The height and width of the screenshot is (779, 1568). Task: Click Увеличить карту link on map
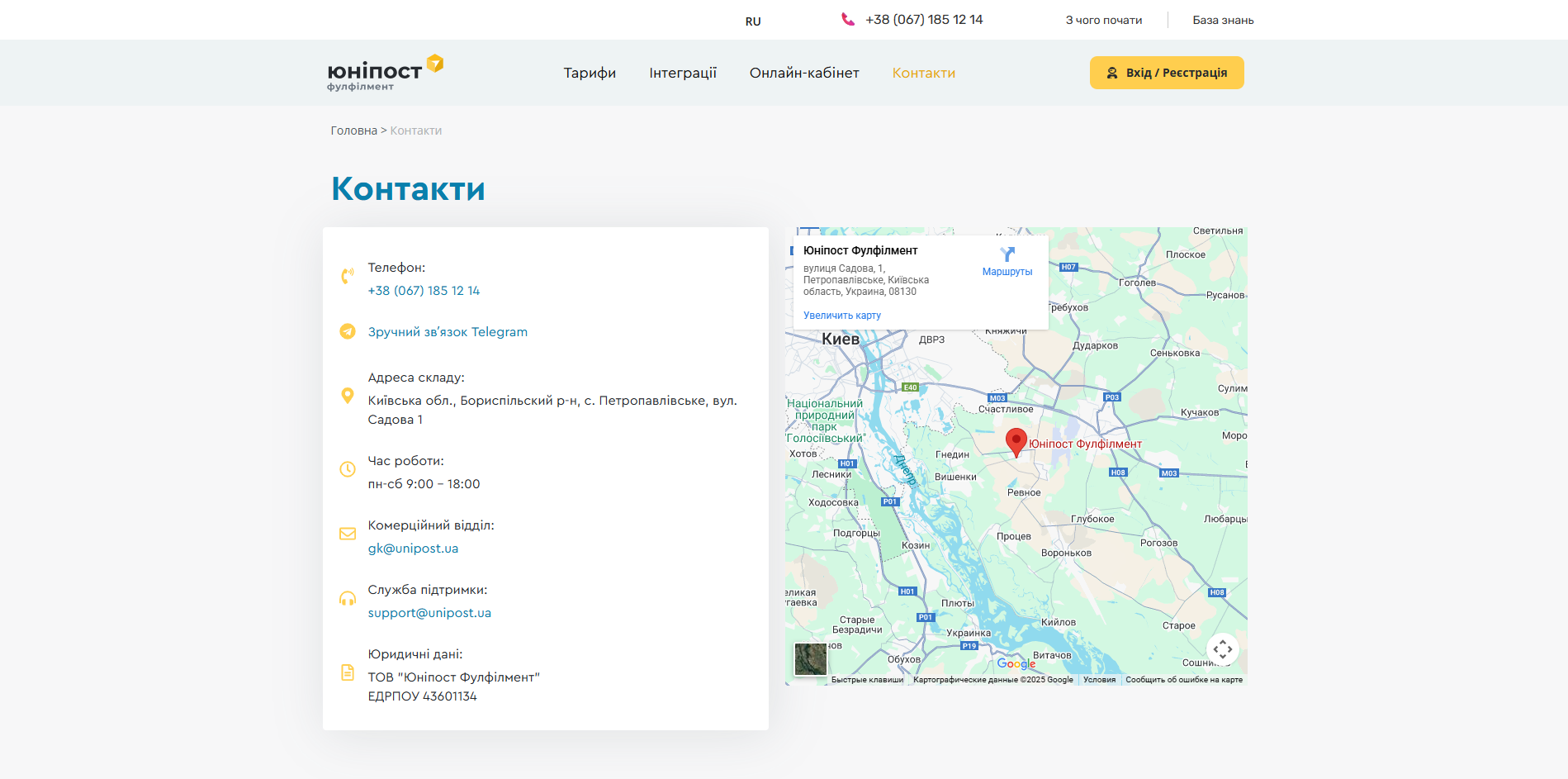point(841,316)
